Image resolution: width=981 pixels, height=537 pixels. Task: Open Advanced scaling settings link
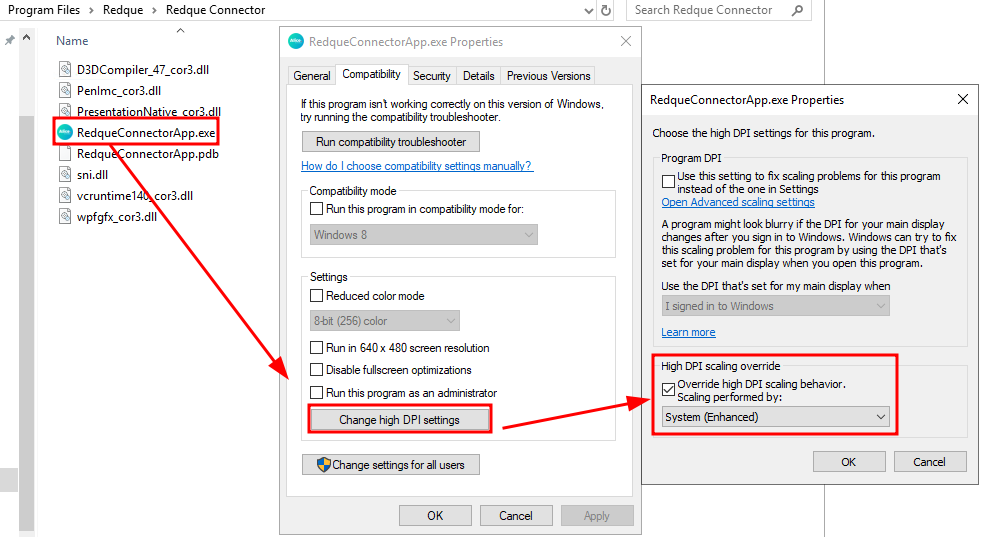[737, 202]
